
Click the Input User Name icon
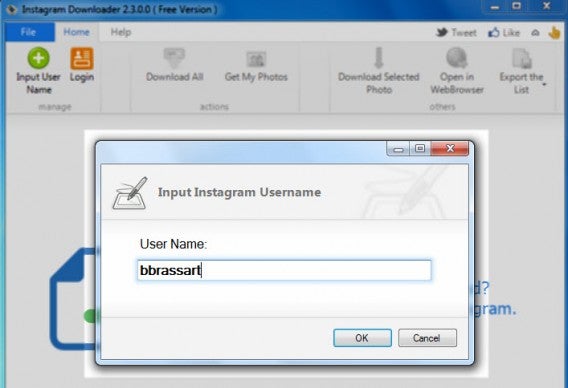coord(38,58)
